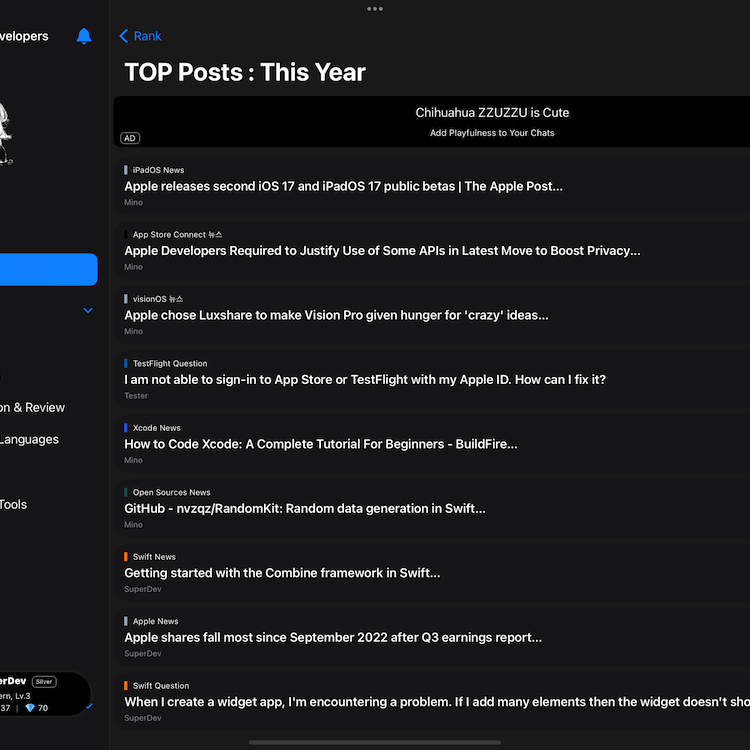Select the highlighted blue sidebar item
Image resolution: width=750 pixels, height=750 pixels.
point(48,270)
